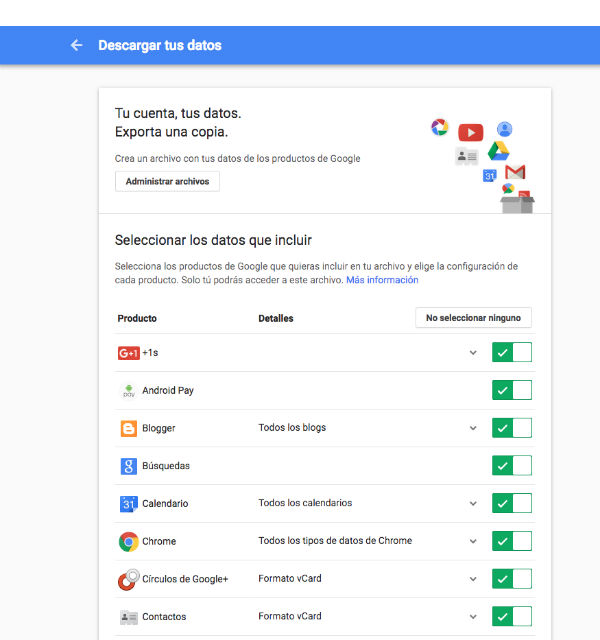This screenshot has height=640, width=600.
Task: Click the blue profile avatar icon in illustration
Action: pyautogui.click(x=504, y=129)
